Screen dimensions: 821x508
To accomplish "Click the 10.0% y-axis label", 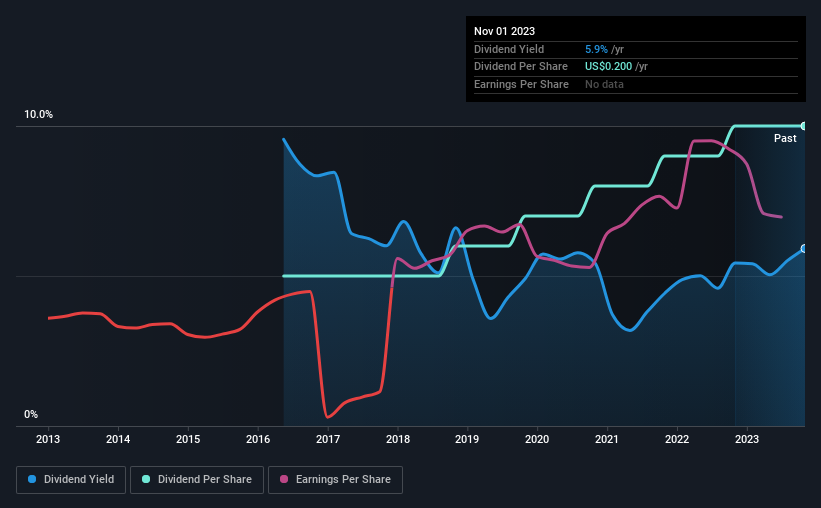I will click(38, 114).
